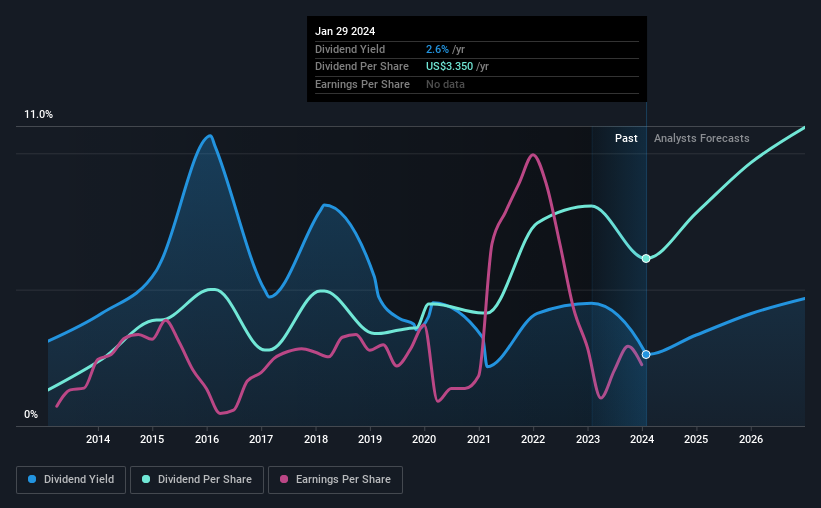Click the Past region label

tap(626, 138)
